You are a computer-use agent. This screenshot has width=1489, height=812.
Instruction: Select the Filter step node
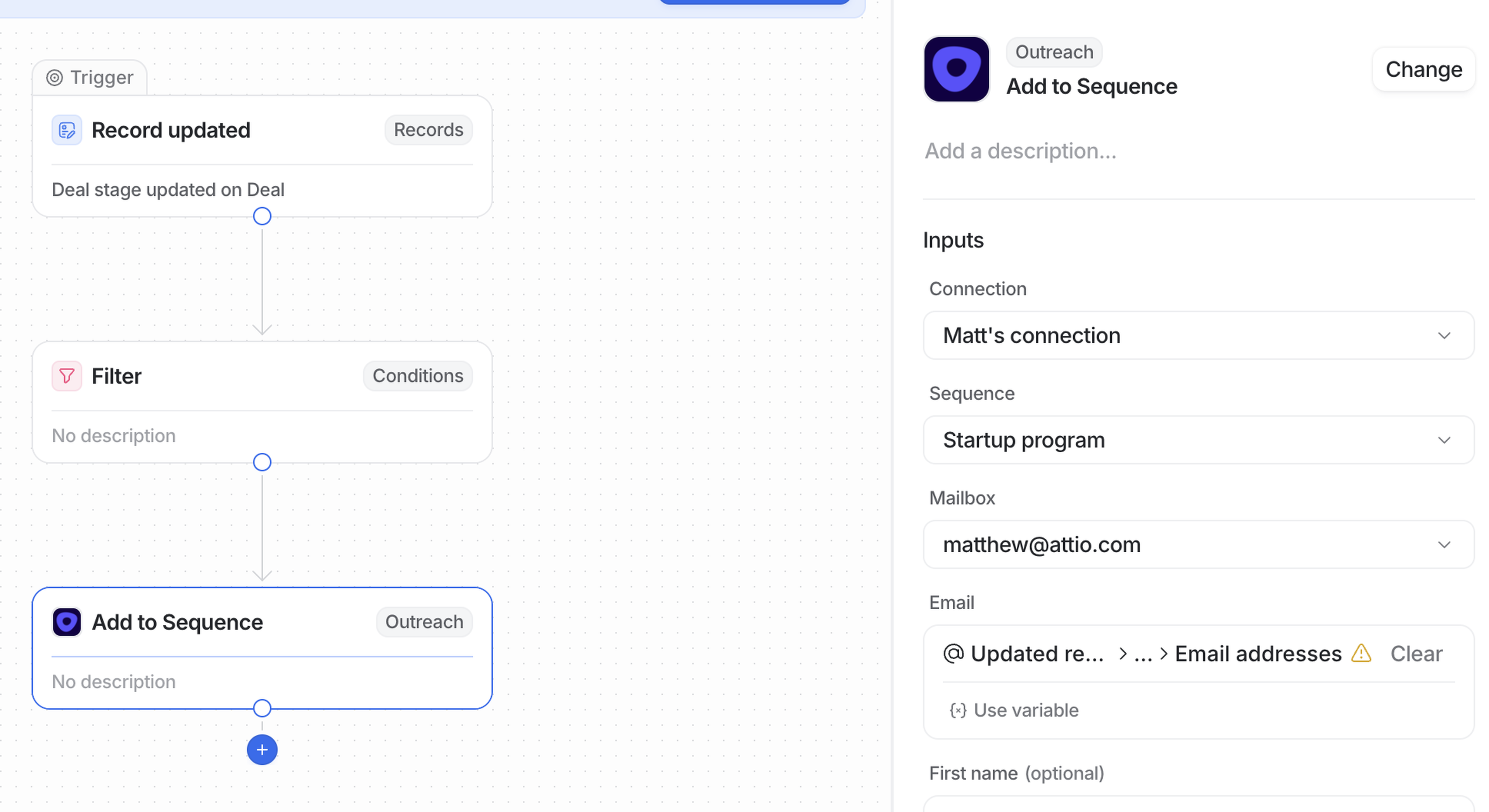point(262,405)
